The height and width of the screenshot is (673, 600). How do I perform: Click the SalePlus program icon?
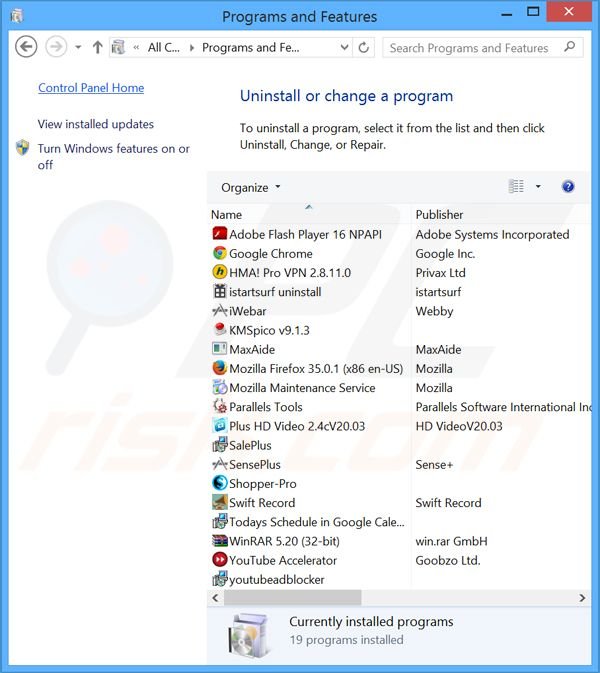click(219, 445)
